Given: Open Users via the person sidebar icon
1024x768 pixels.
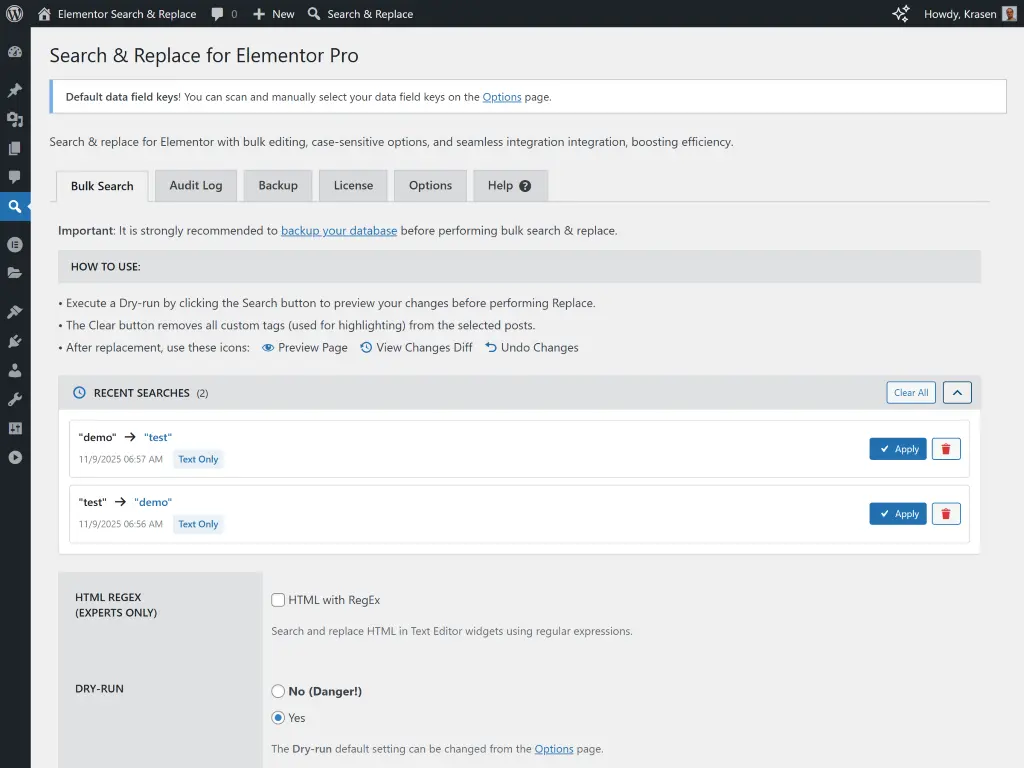Looking at the screenshot, I should [x=15, y=370].
